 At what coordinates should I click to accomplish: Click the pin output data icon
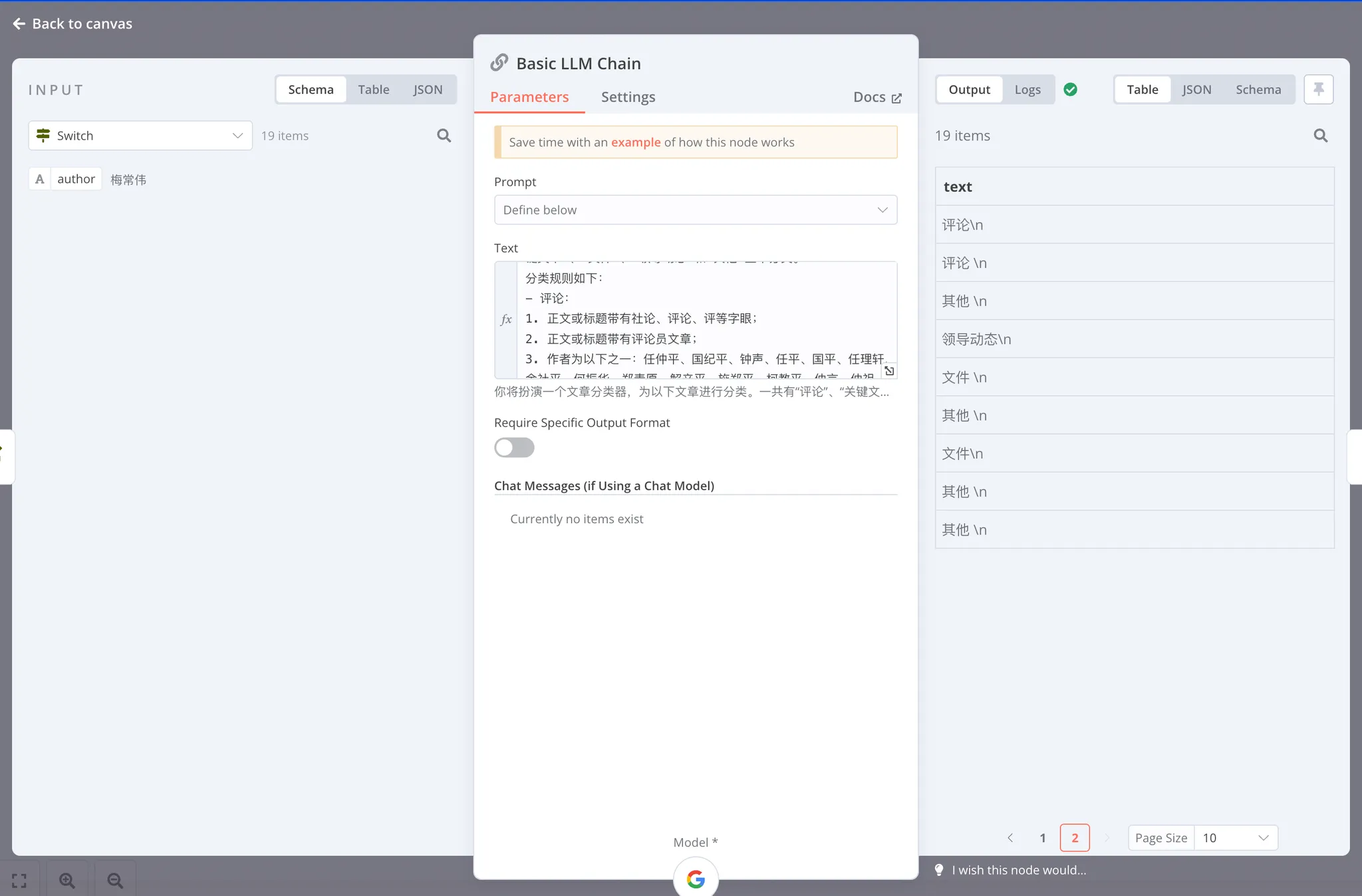(1318, 89)
